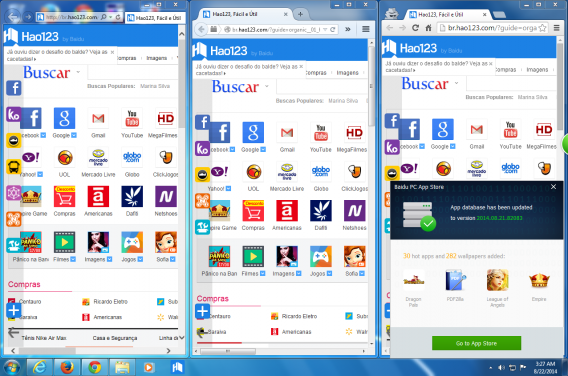568x376 pixels.
Task: Click bus sidebar icon in Internet Explorer
Action: click(14, 167)
